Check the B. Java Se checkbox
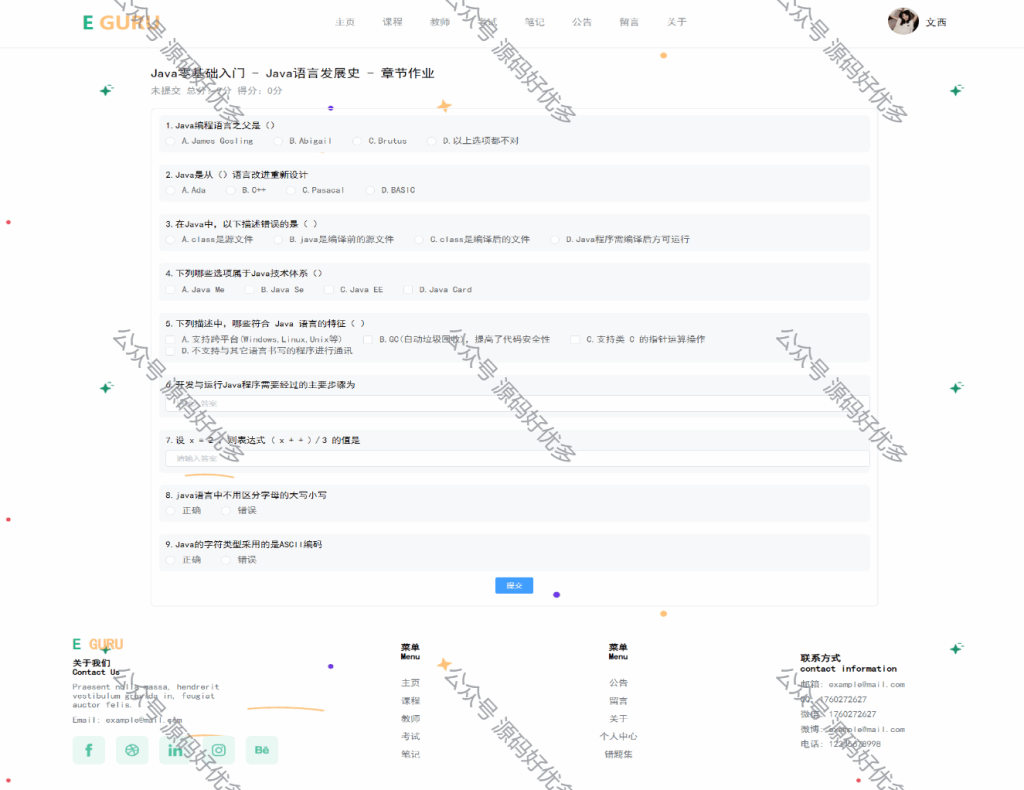 249,289
